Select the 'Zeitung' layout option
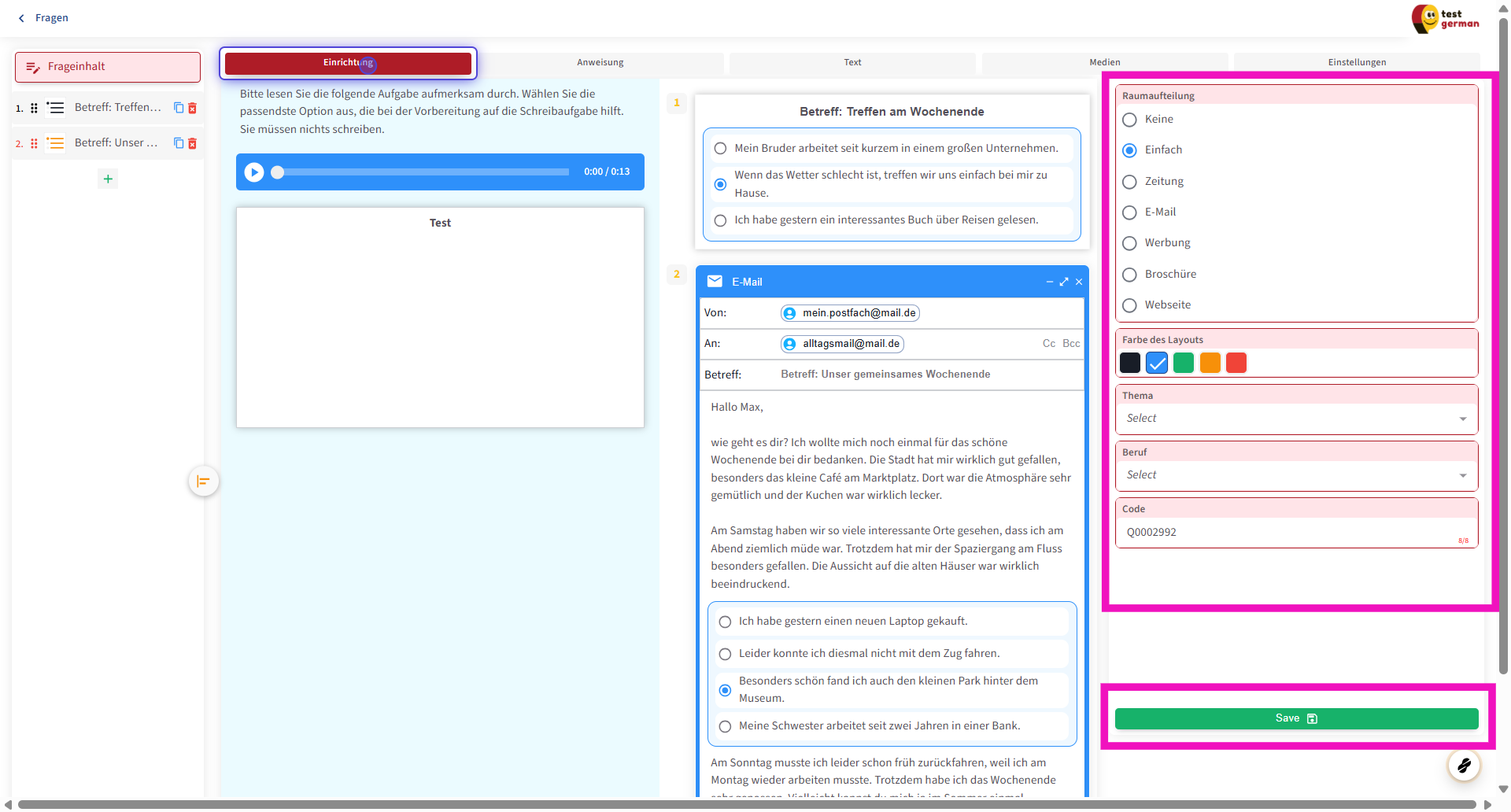Image resolution: width=1511 pixels, height=812 pixels. click(x=1130, y=182)
